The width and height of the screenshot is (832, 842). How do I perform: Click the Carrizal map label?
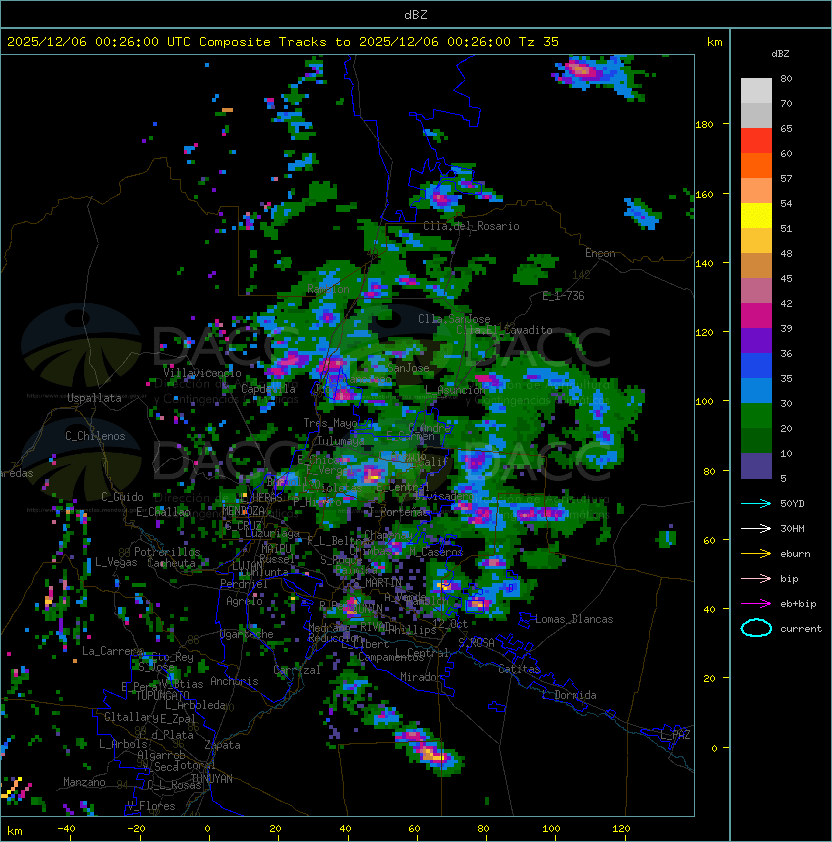pos(297,670)
